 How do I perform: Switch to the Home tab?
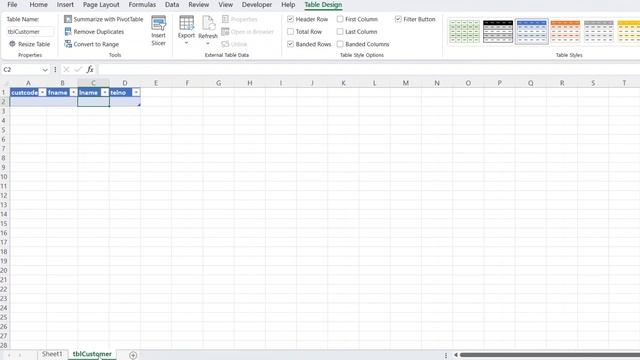coord(38,4)
